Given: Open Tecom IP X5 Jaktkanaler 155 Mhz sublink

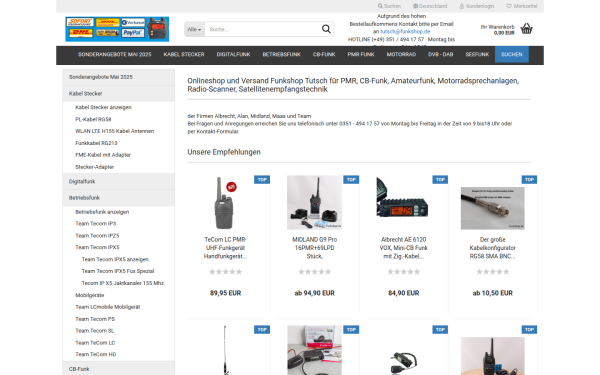Looking at the screenshot, I should tap(123, 283).
